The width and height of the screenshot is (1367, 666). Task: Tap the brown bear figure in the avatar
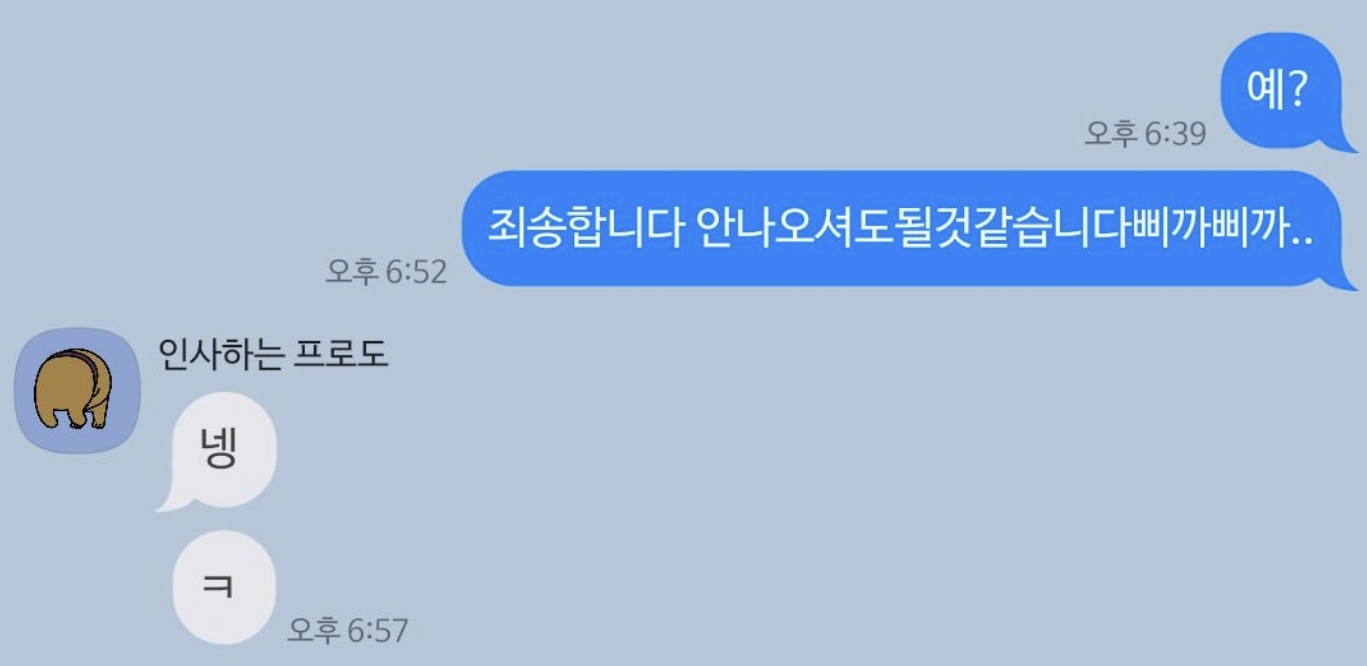[74, 389]
